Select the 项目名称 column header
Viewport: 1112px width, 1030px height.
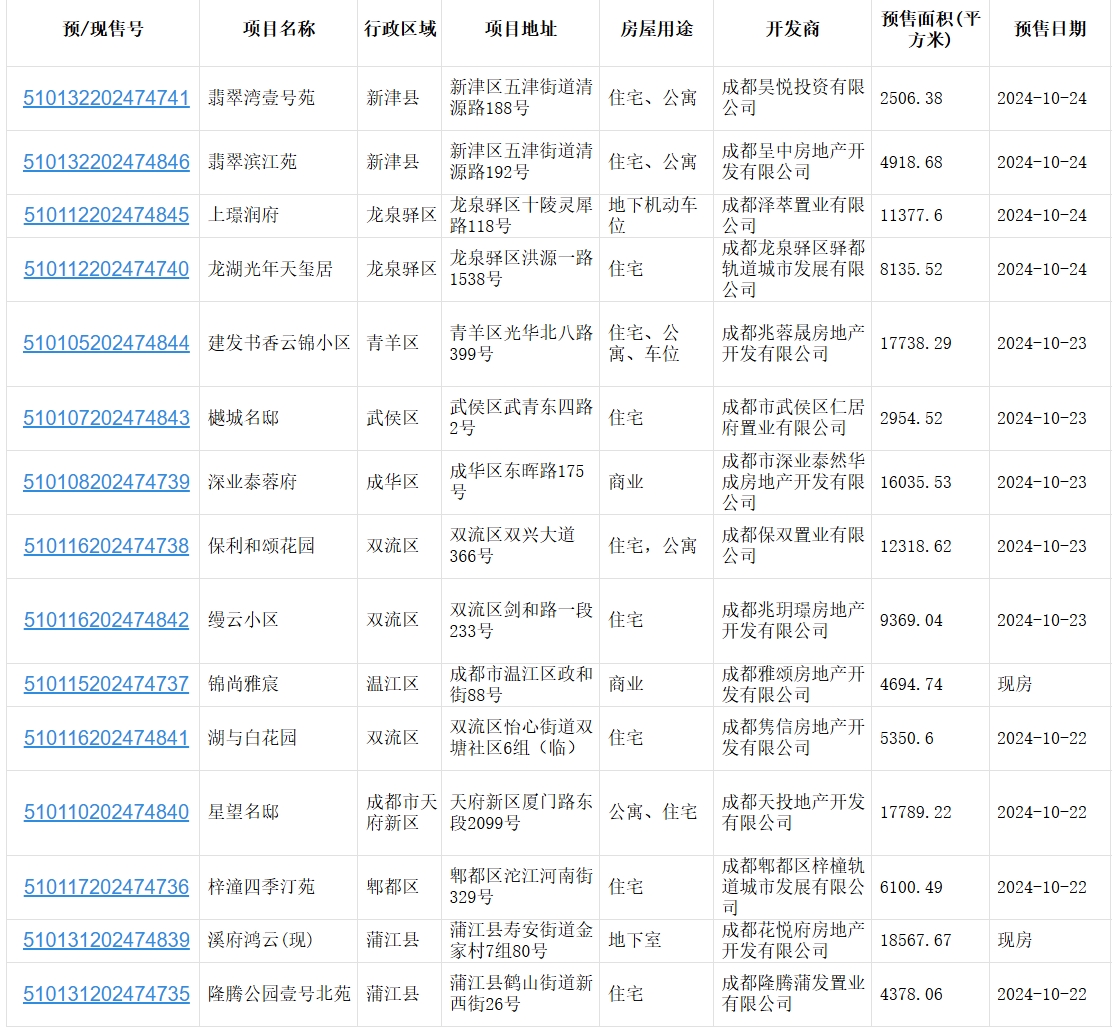click(x=279, y=29)
